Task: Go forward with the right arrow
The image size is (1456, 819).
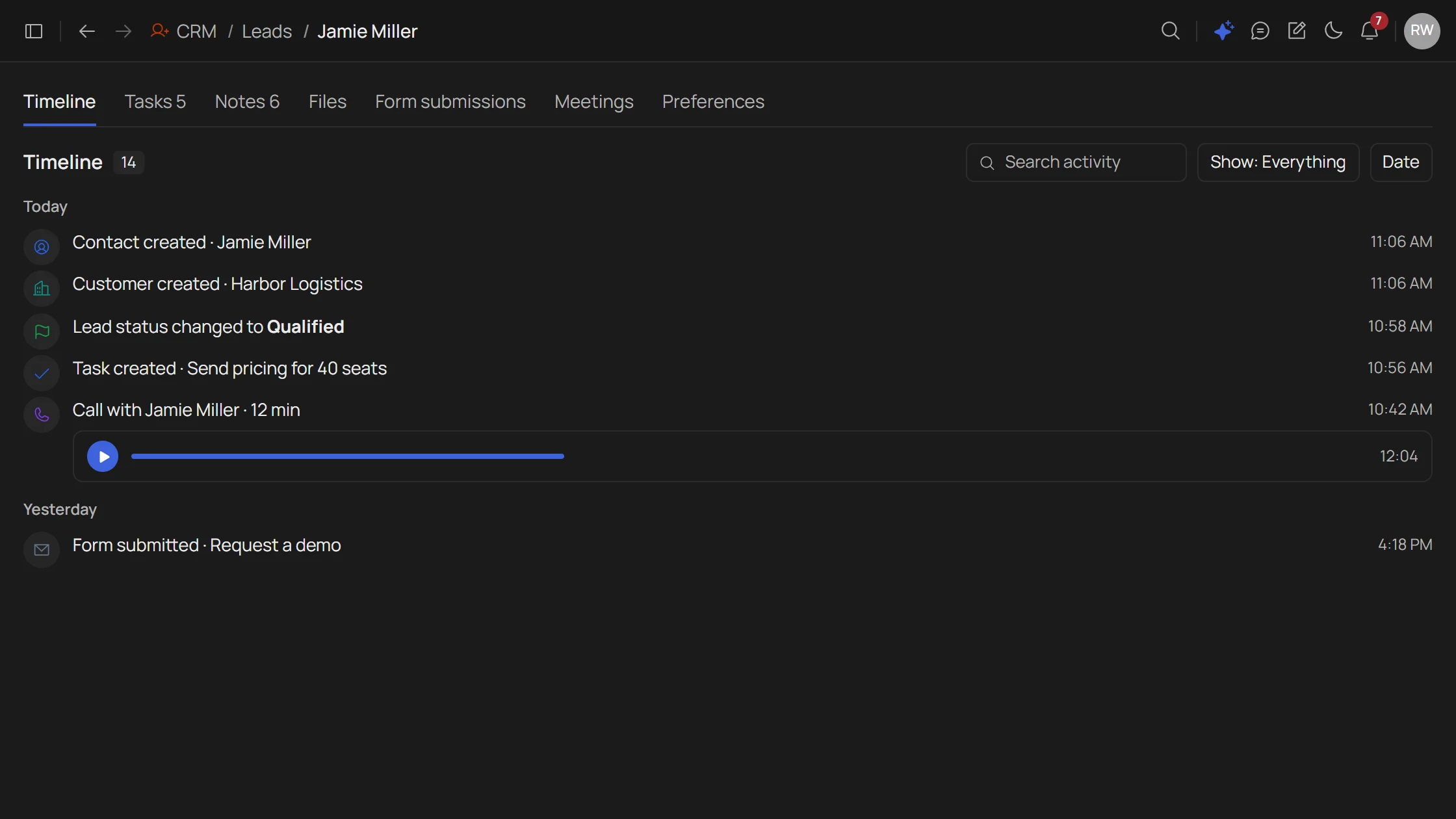Action: point(123,31)
